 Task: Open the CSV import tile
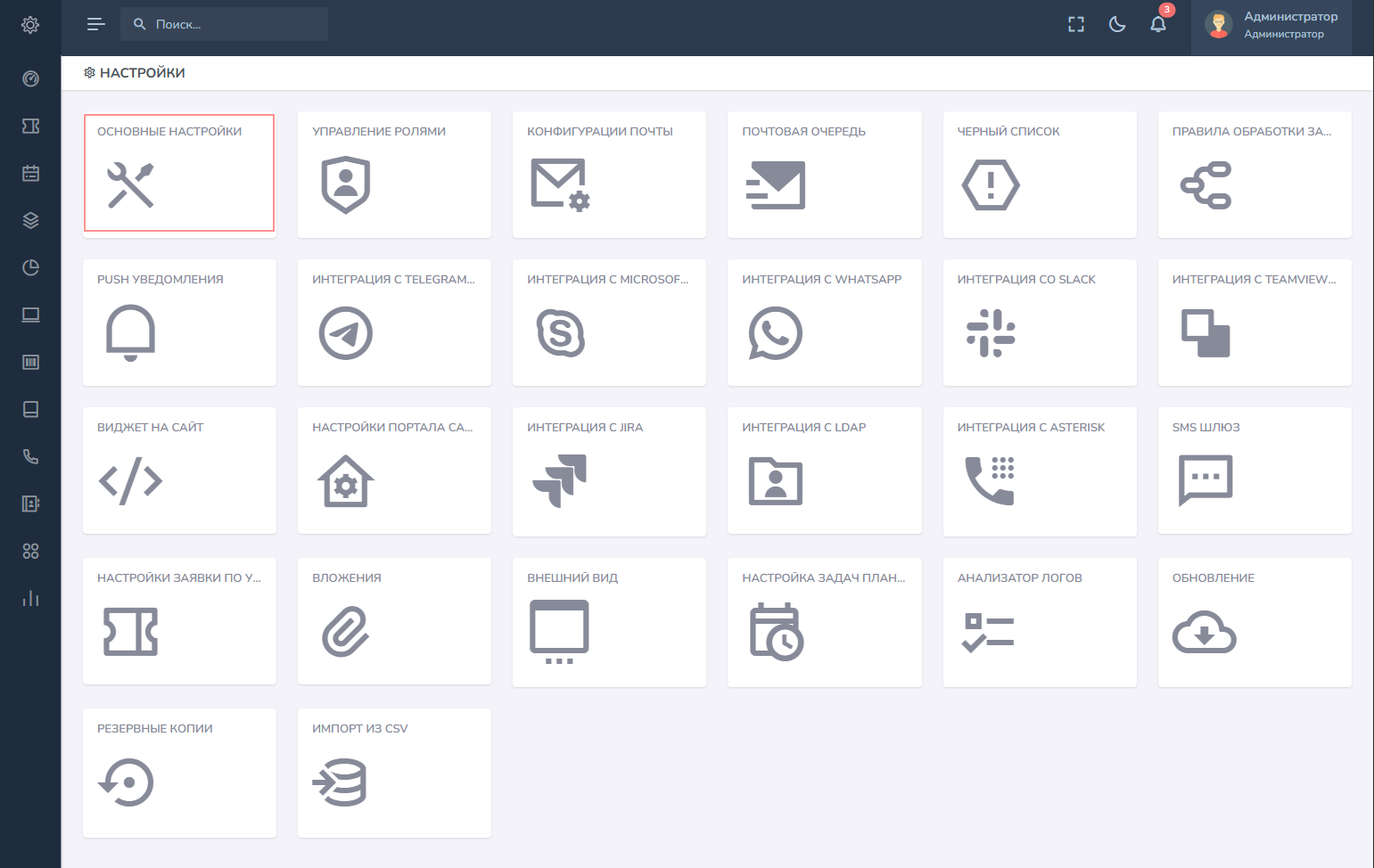pyautogui.click(x=394, y=773)
